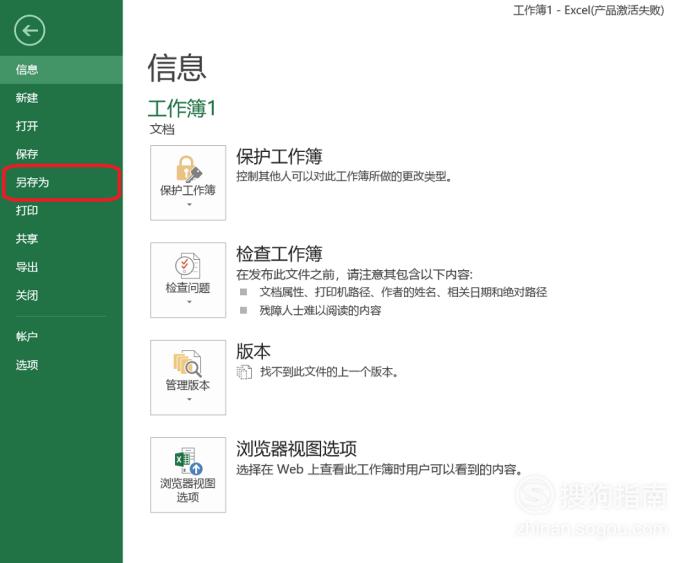Viewport: 692px width, 563px height.
Task: Click the 保护工作簿 button label
Action: (188, 191)
